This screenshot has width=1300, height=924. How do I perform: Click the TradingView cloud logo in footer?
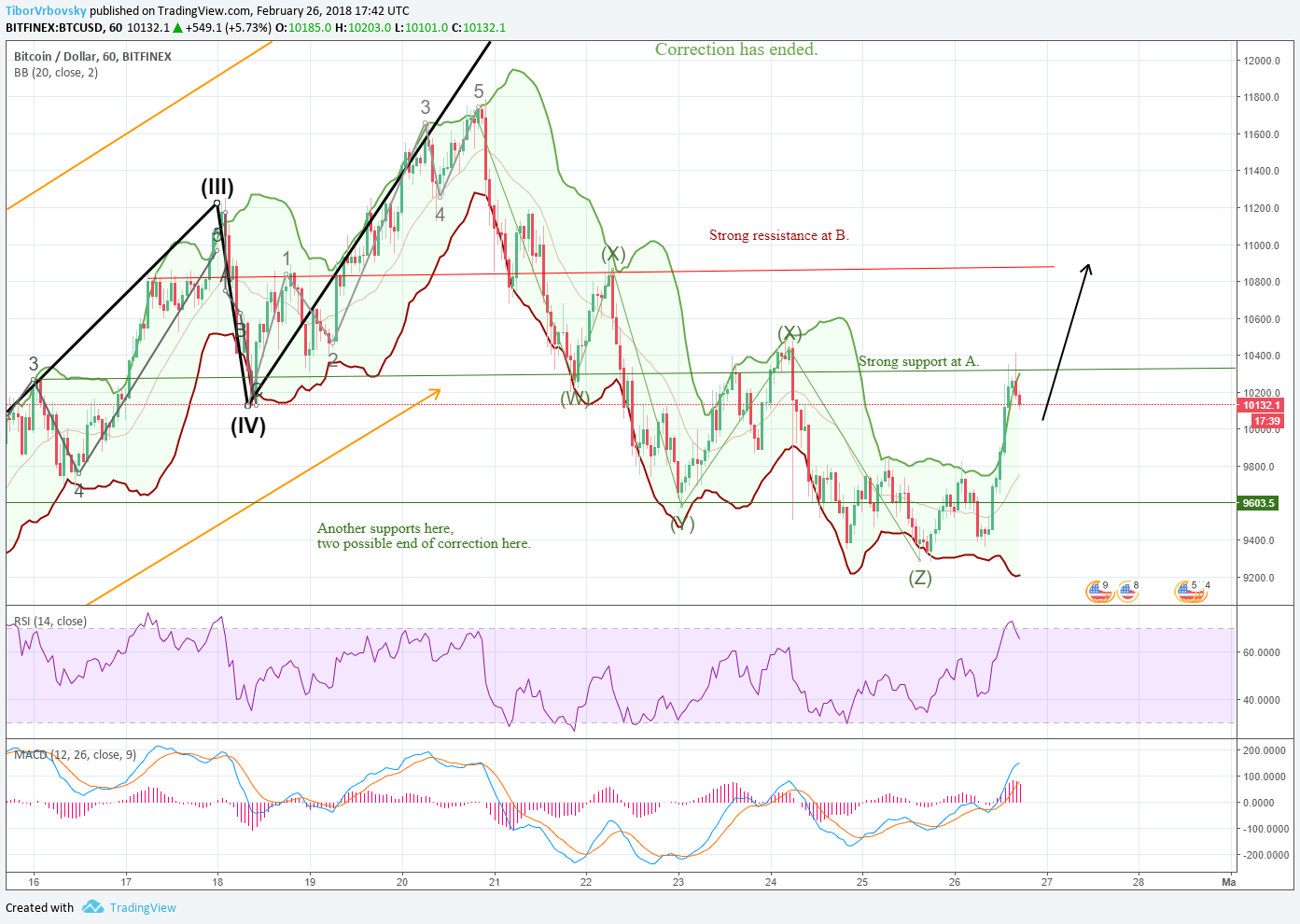tap(92, 906)
